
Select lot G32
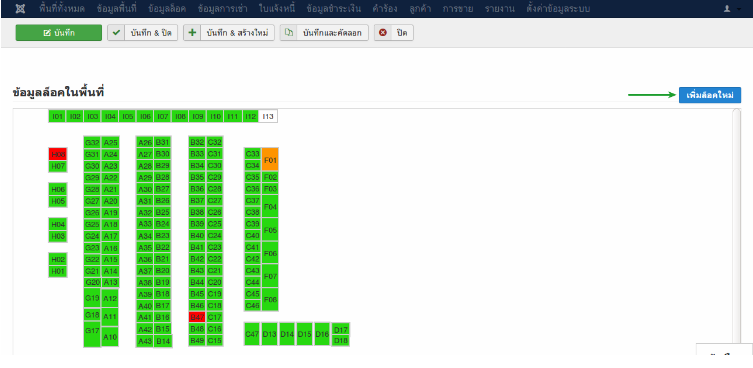coord(92,143)
